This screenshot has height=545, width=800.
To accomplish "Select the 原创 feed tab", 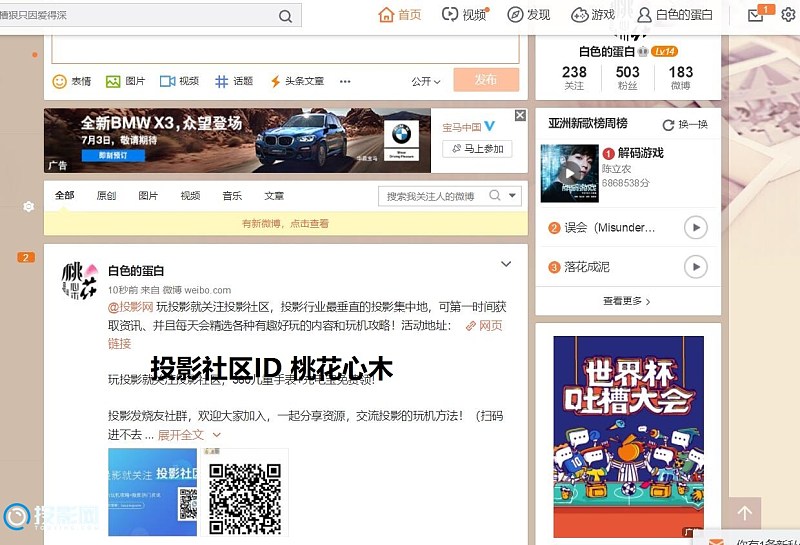I will [106, 195].
